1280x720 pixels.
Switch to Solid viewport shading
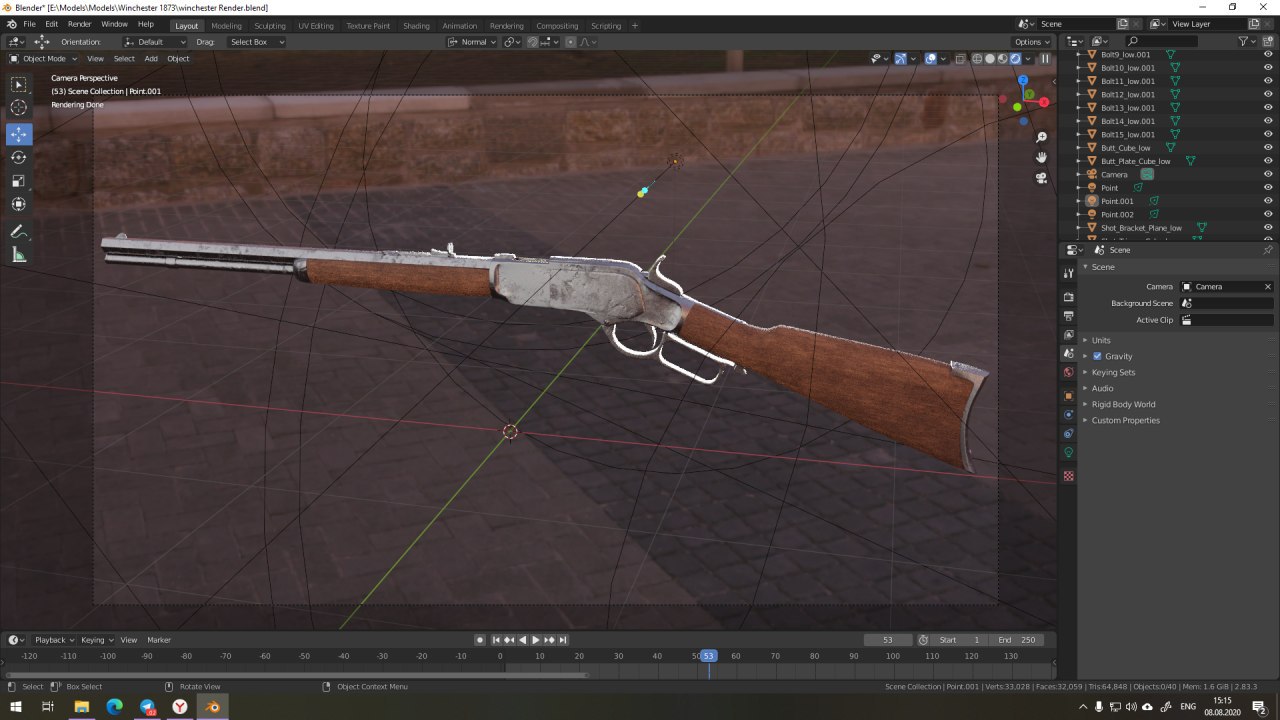pyautogui.click(x=990, y=58)
